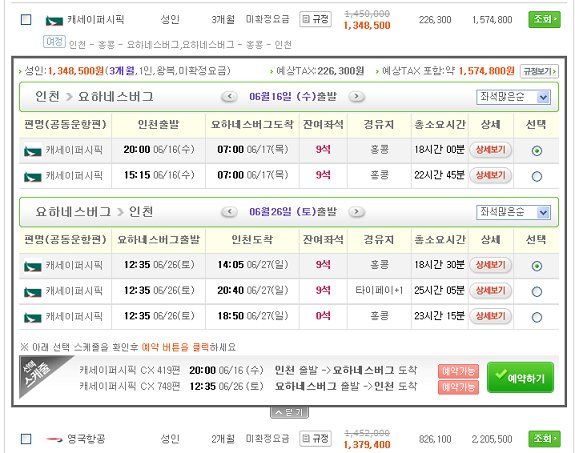Open 상세보기 for the 18시간 30분 flight

(x=490, y=265)
